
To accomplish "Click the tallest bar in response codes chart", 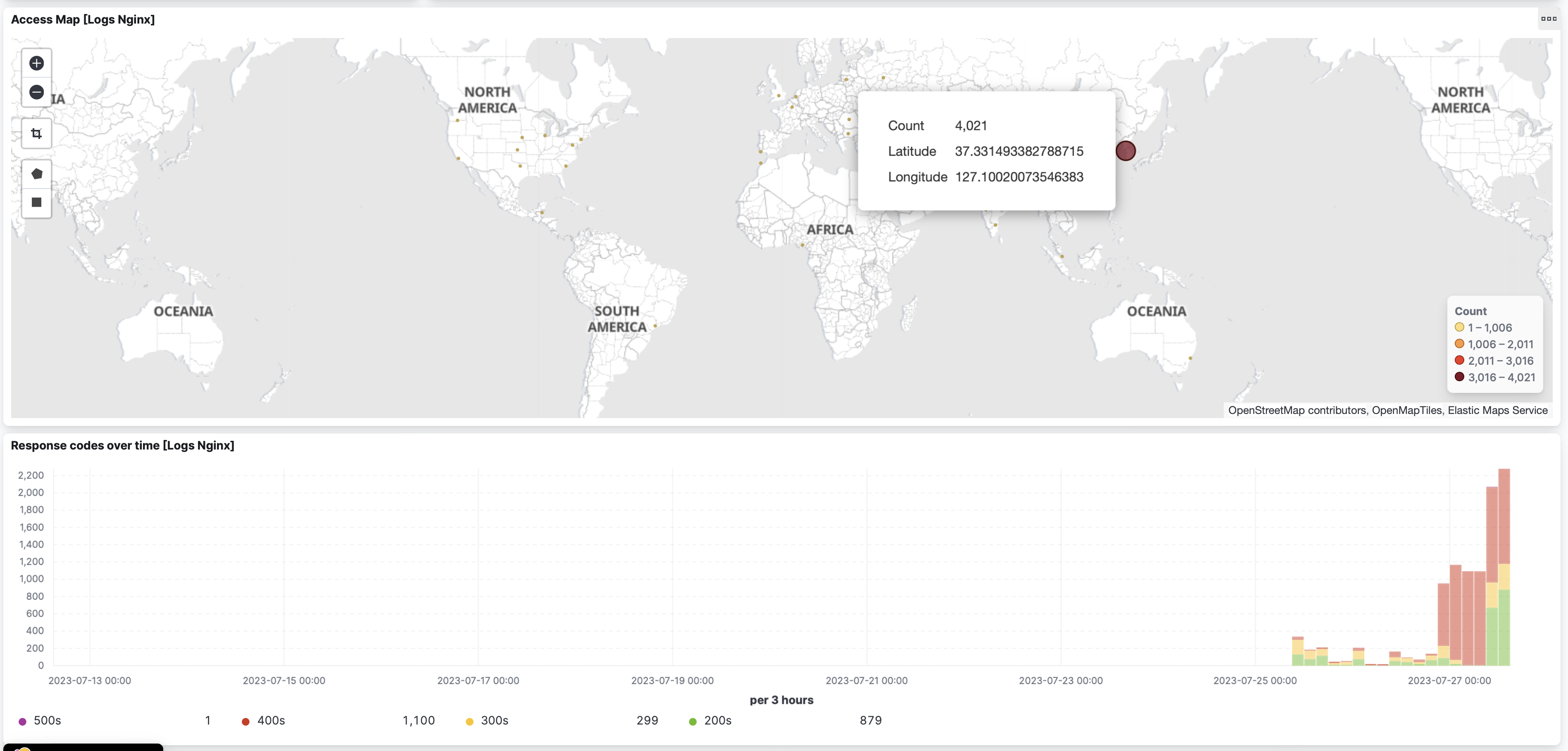I will 1504,548.
